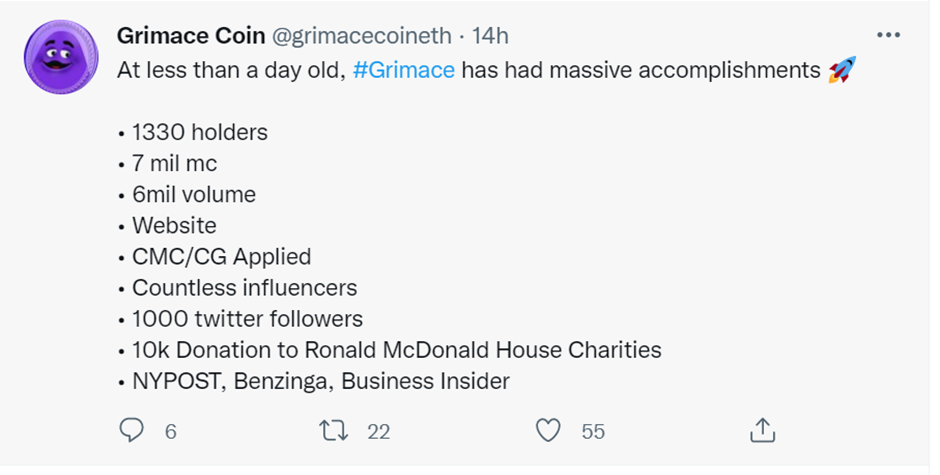Follow the #Grimace hashtag link
The height and width of the screenshot is (475, 940).
tap(404, 70)
